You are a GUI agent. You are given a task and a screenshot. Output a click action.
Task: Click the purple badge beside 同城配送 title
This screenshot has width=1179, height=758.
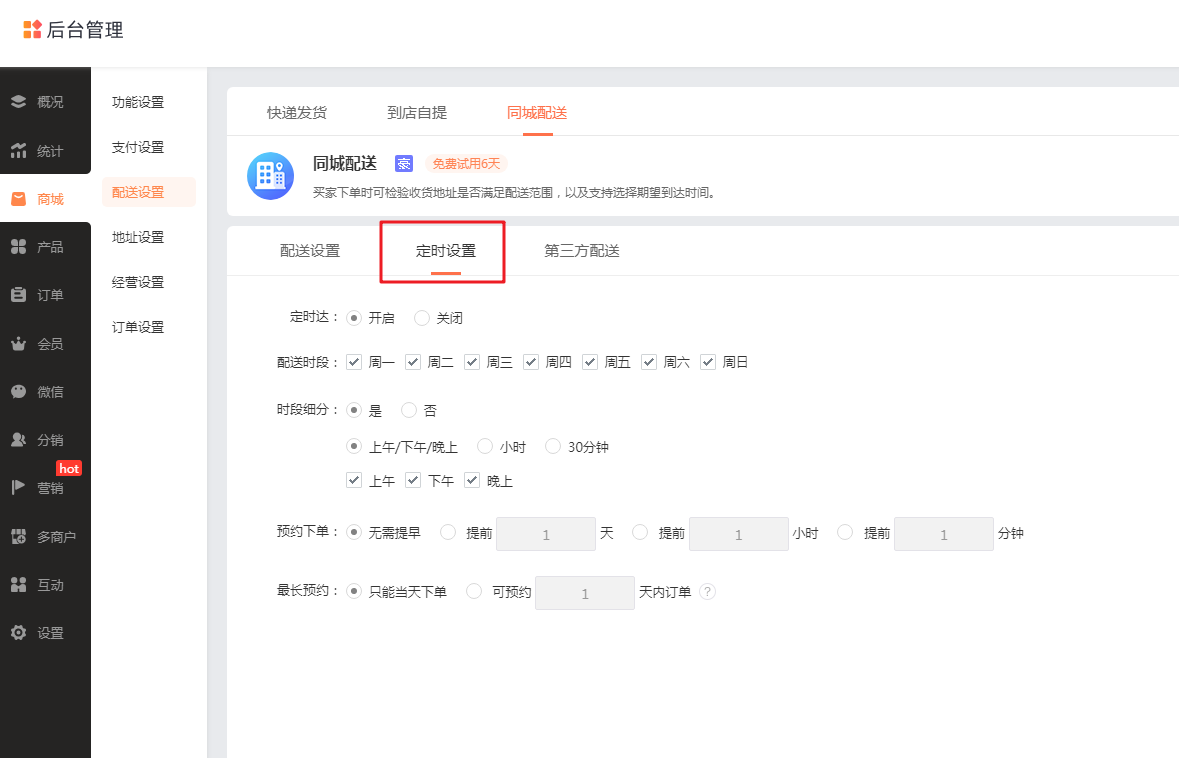point(404,163)
